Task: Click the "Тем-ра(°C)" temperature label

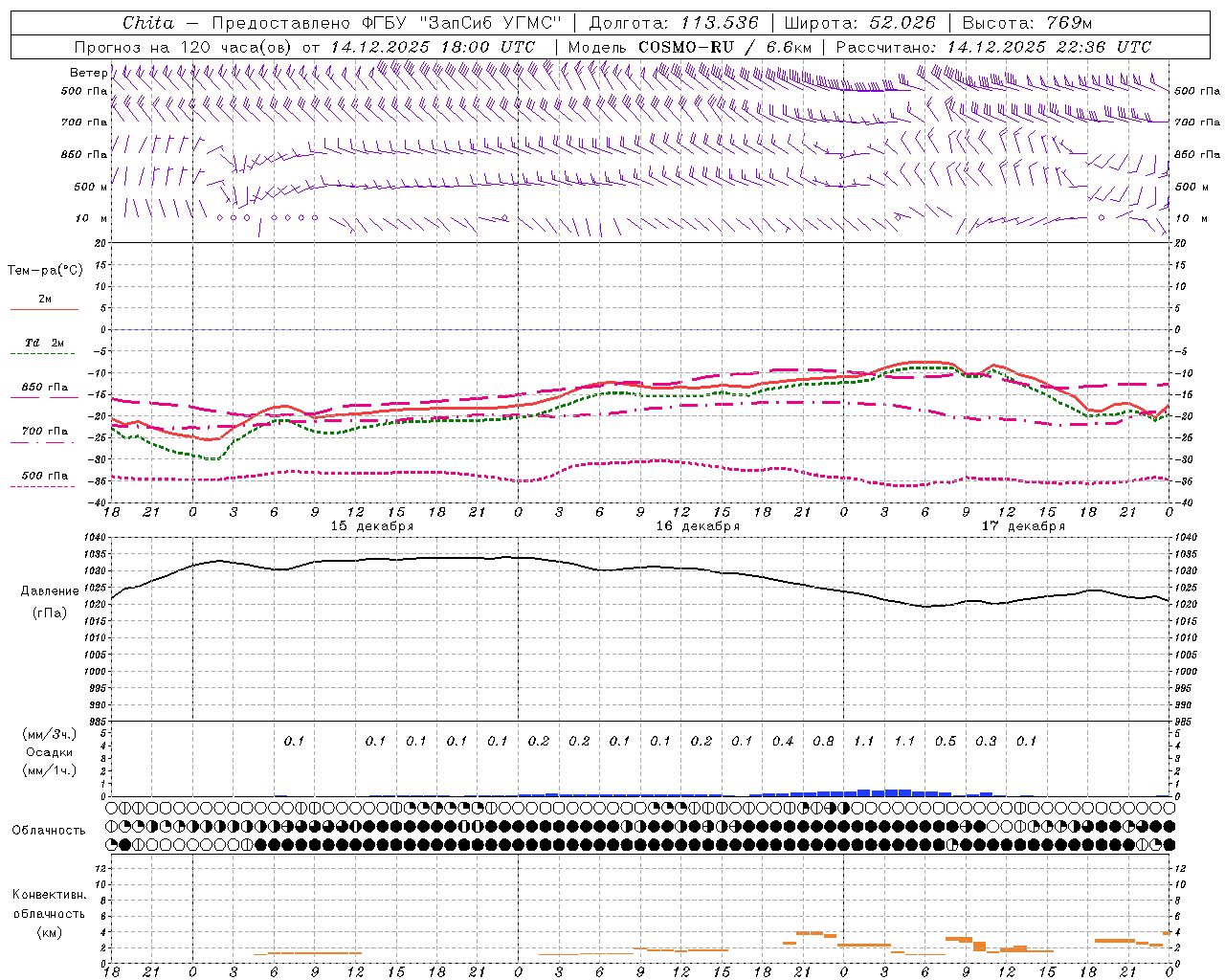Action: click(x=45, y=271)
